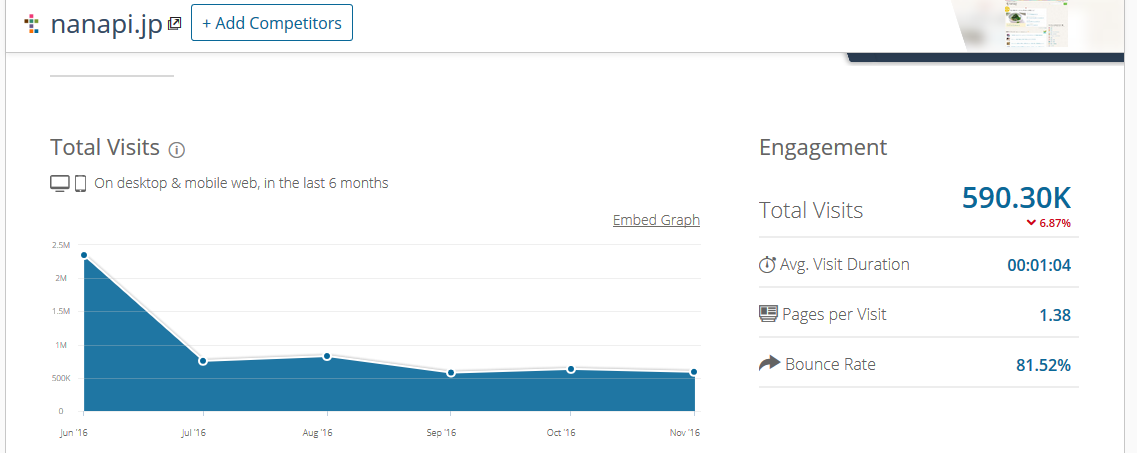Open the website preview thumbnail
The height and width of the screenshot is (453, 1137).
click(x=1036, y=24)
